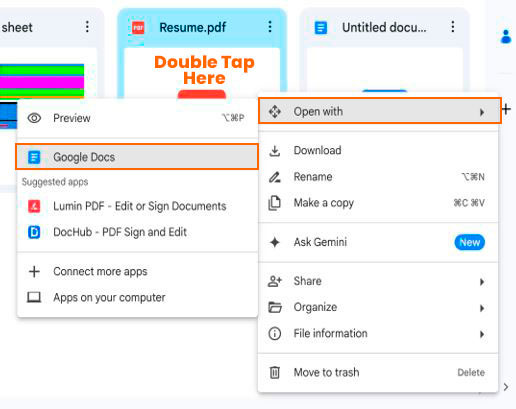The height and width of the screenshot is (409, 516).
Task: Click the plus icon in the right side panel
Action: tap(506, 109)
